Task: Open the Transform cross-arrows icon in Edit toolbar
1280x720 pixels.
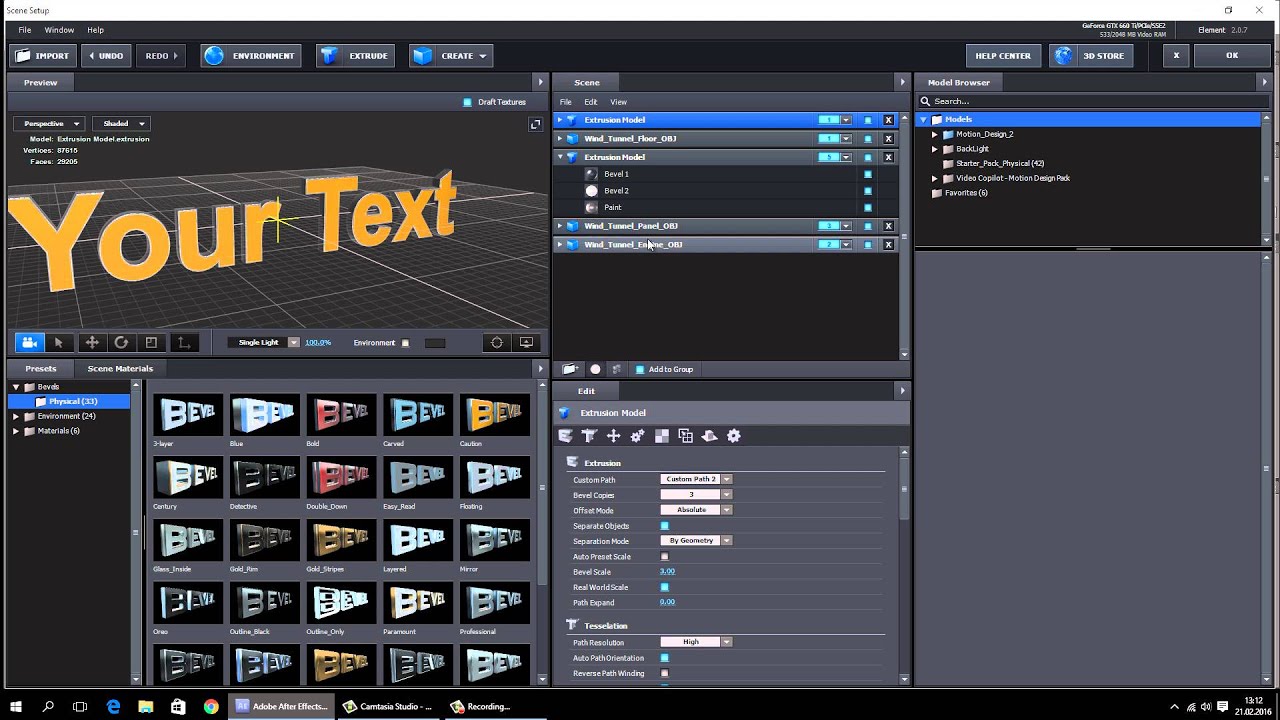Action: tap(613, 436)
